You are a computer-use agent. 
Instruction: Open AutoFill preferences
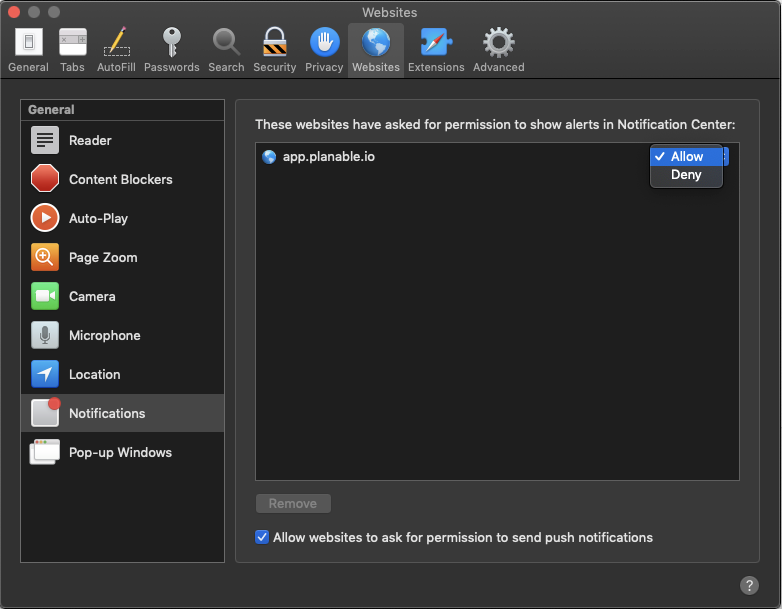(x=117, y=49)
